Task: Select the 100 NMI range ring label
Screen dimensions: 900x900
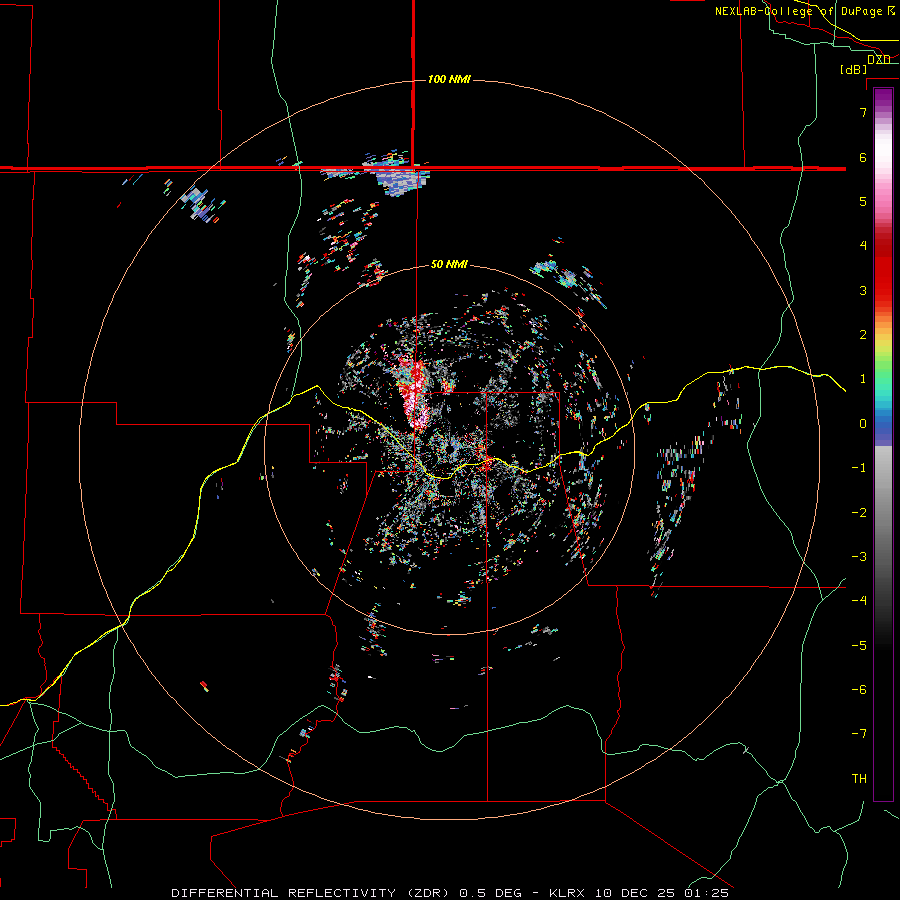Action: (449, 79)
